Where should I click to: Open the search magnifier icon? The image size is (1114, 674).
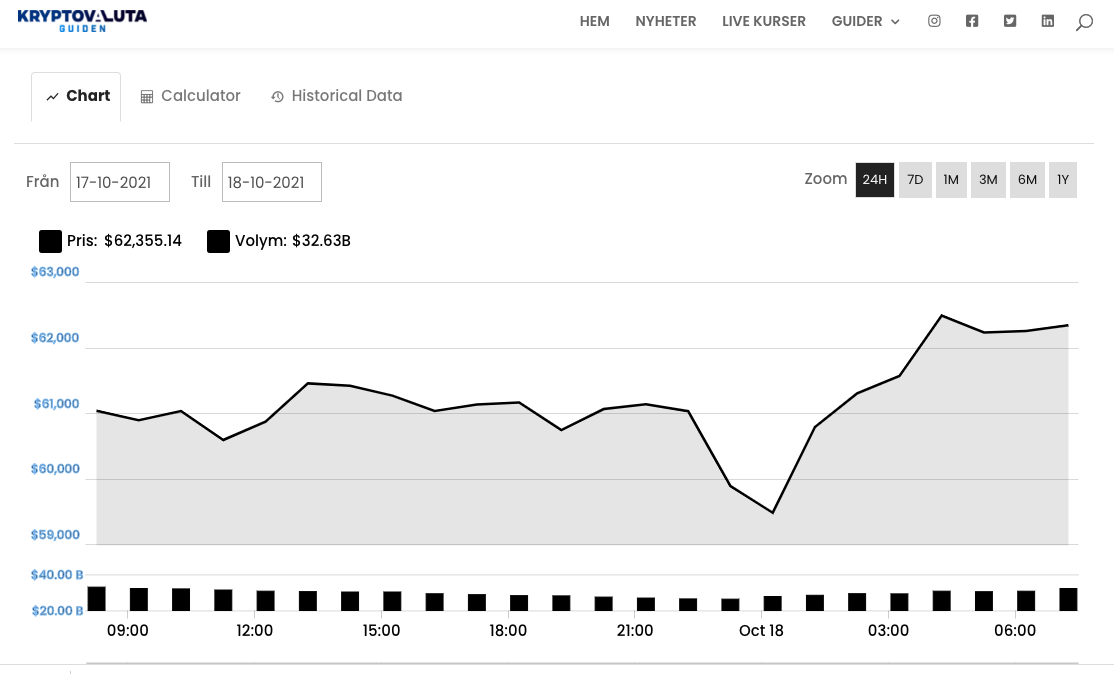click(1083, 21)
